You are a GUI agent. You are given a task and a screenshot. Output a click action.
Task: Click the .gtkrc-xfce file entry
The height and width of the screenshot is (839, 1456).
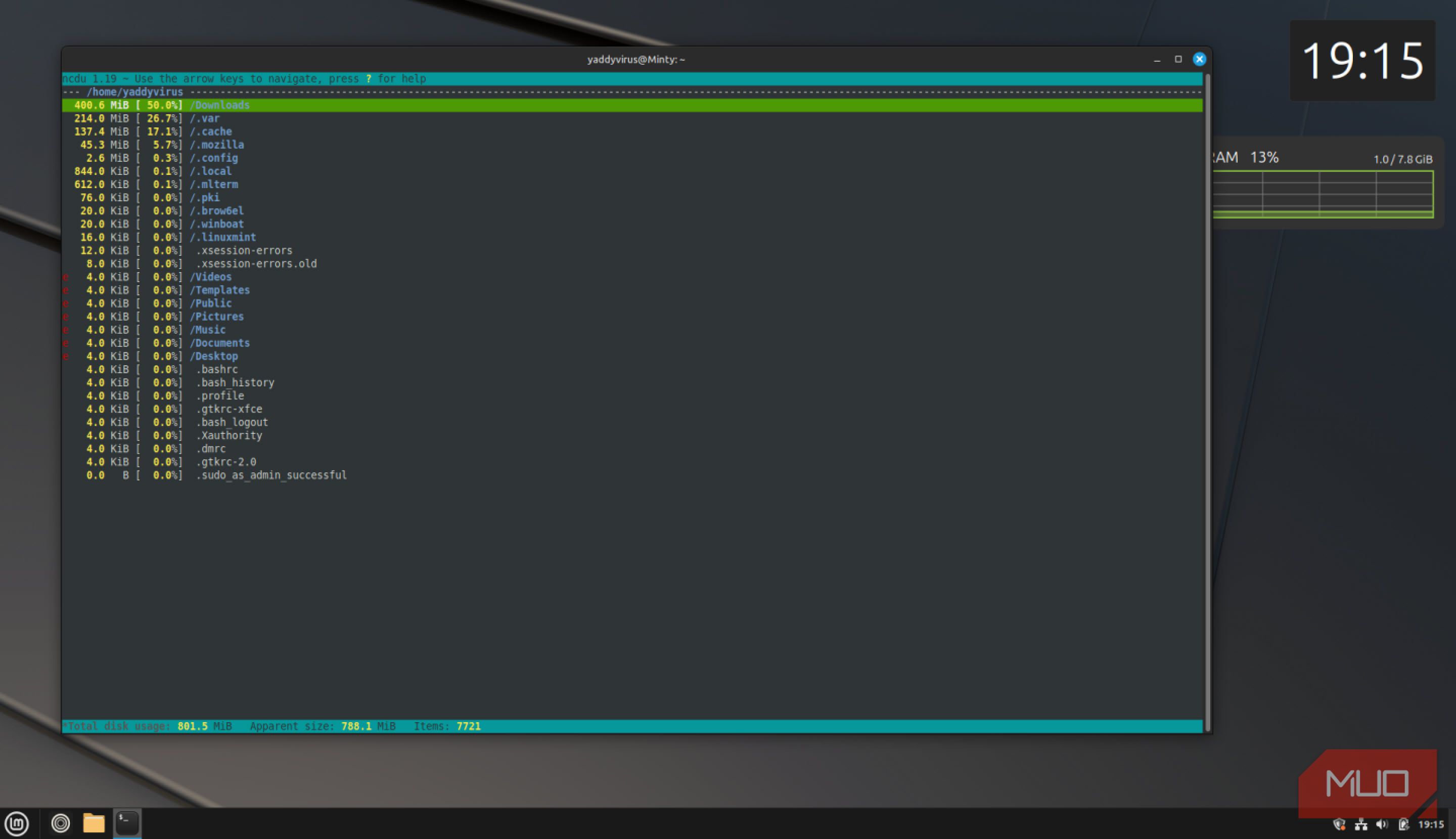pos(229,409)
